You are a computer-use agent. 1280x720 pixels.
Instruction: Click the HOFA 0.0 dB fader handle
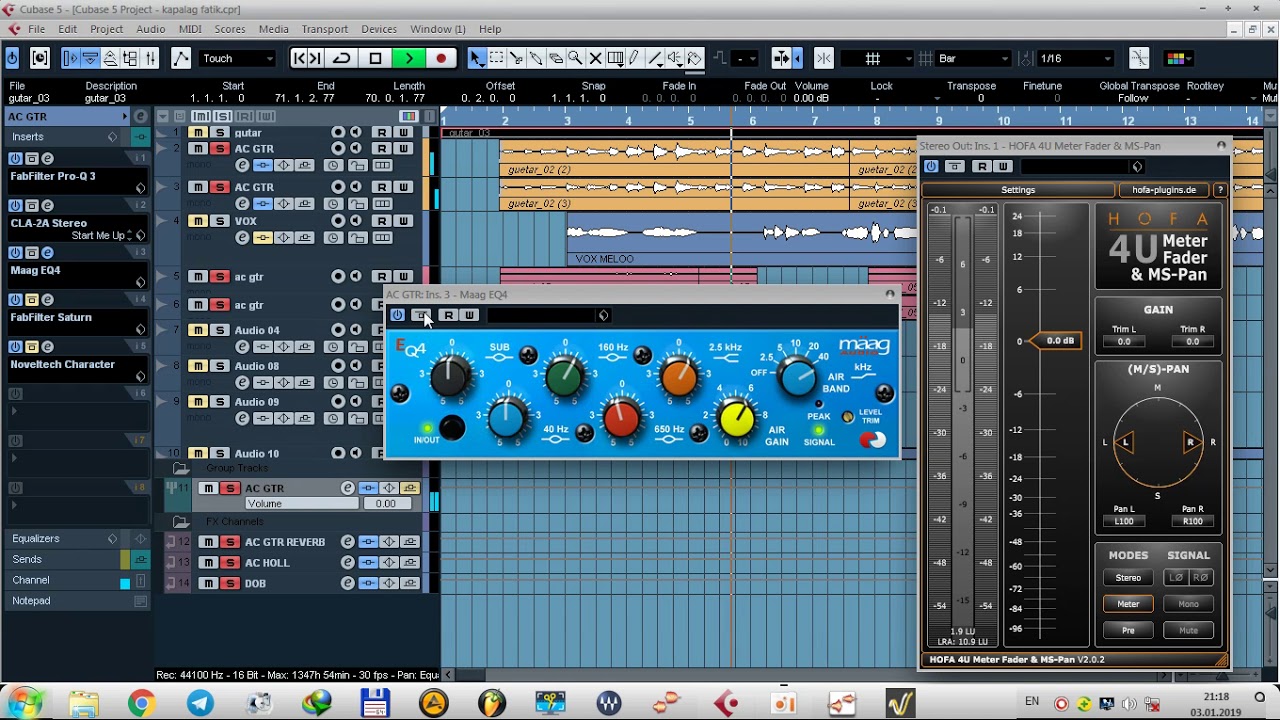pyautogui.click(x=1055, y=341)
